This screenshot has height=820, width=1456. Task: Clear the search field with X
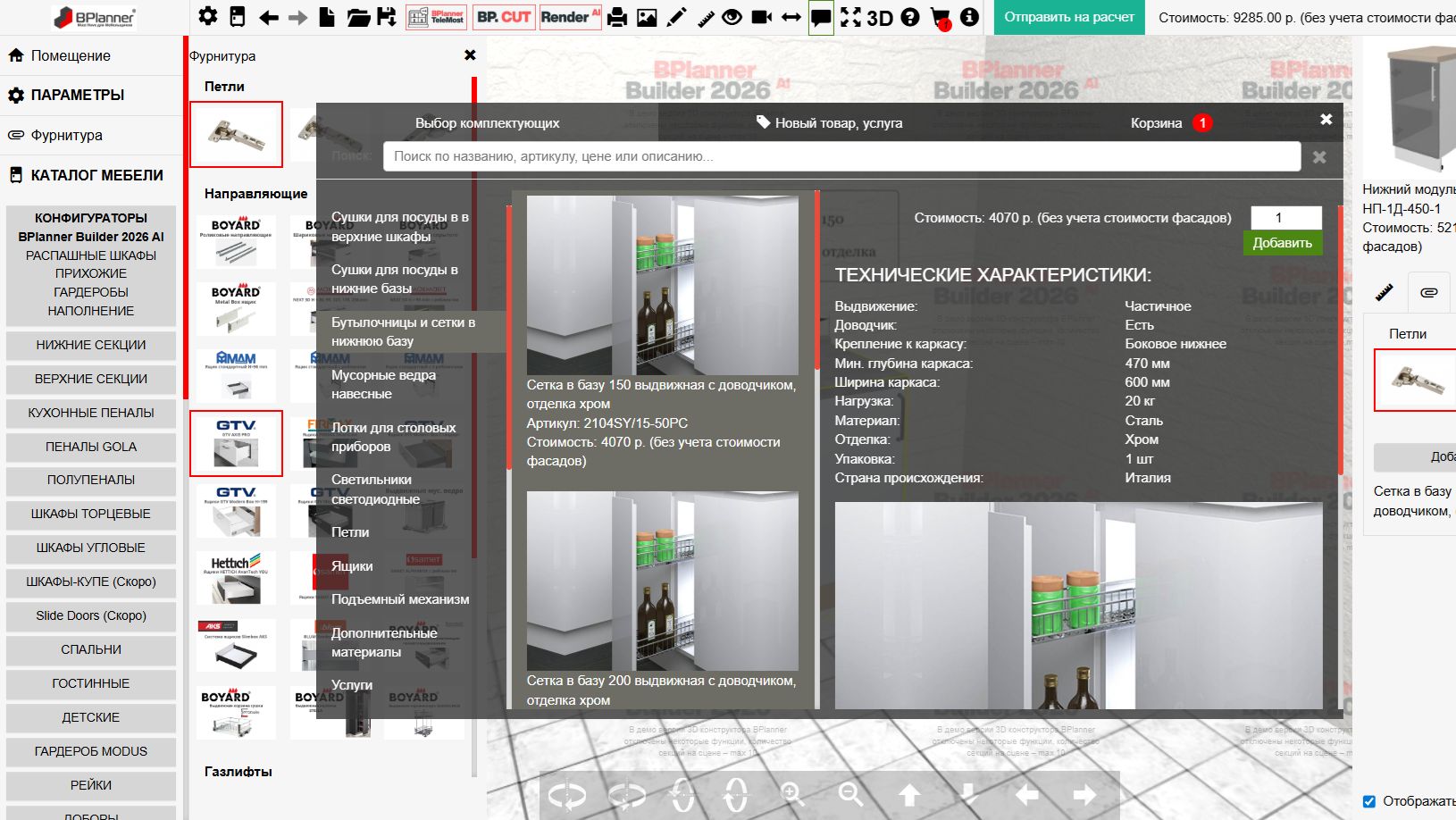1319,157
